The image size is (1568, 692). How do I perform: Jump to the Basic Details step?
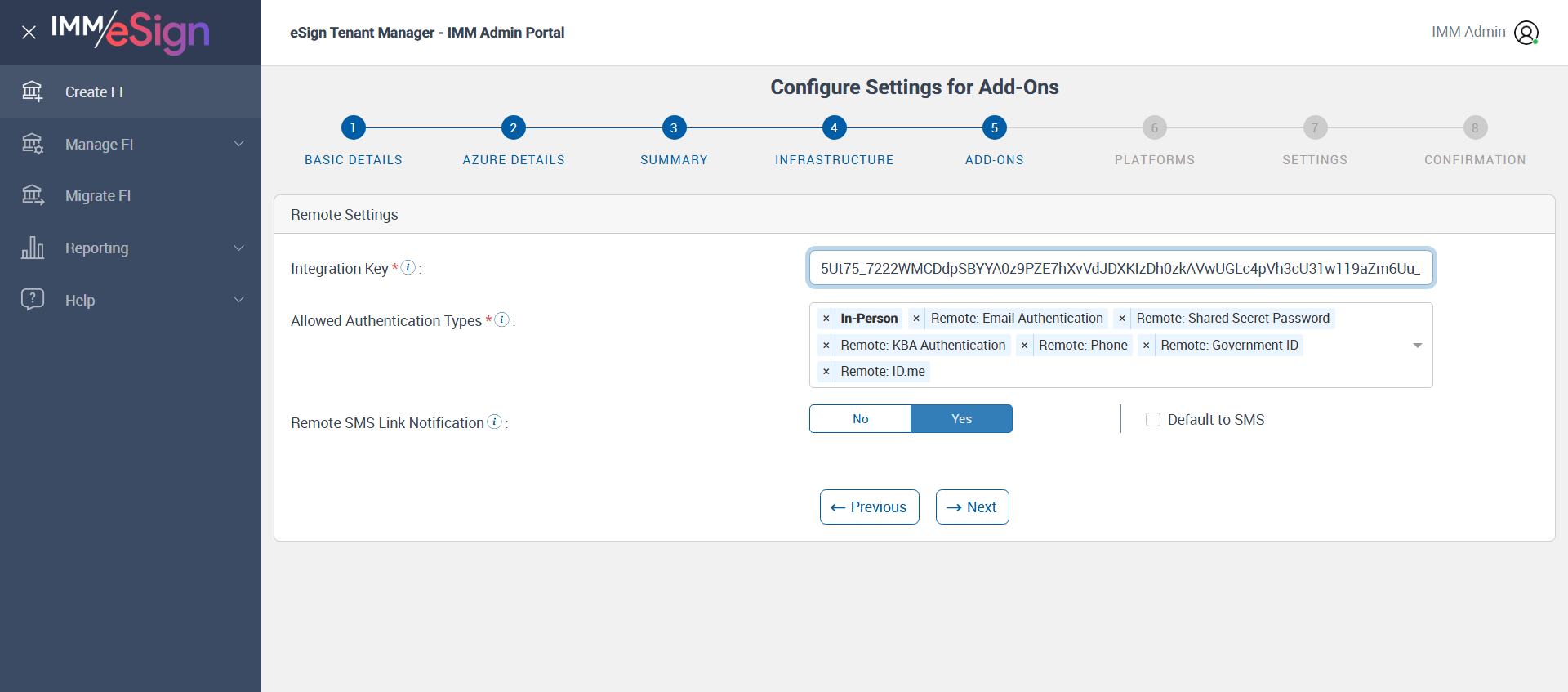tap(353, 128)
